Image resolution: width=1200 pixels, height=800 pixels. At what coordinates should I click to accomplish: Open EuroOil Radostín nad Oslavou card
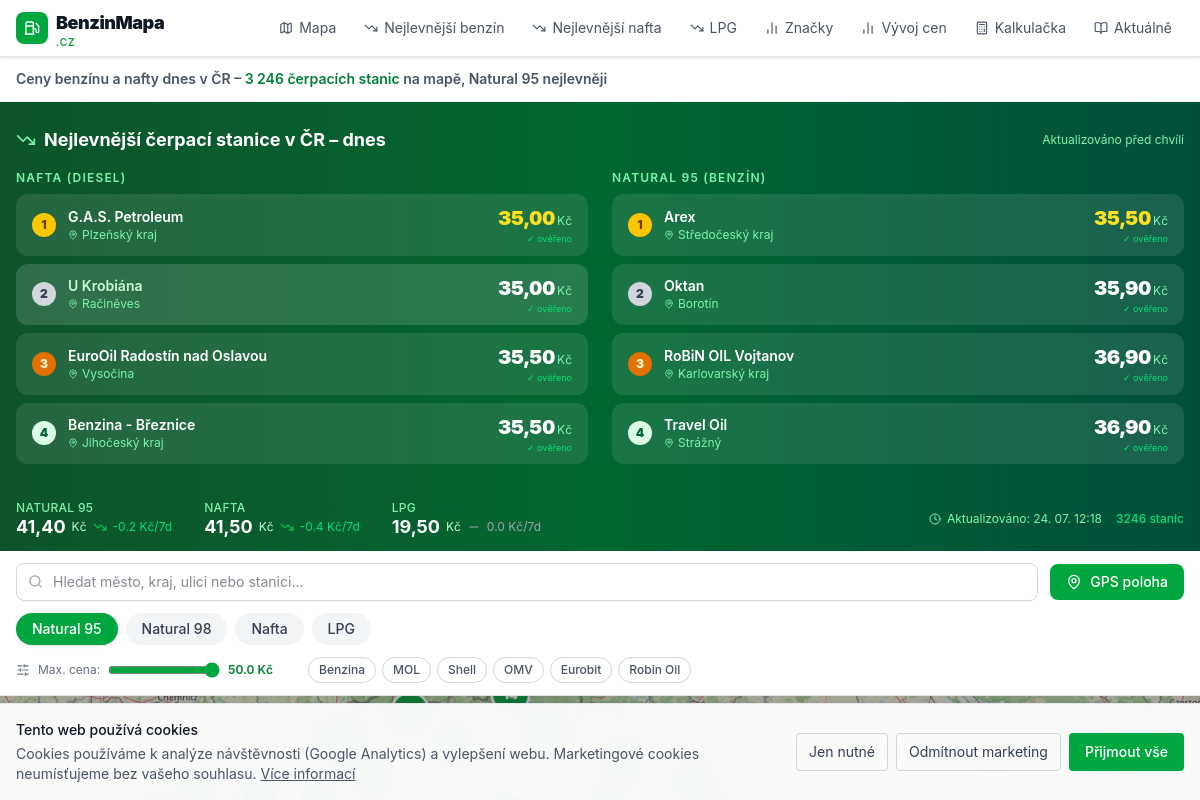pos(302,364)
